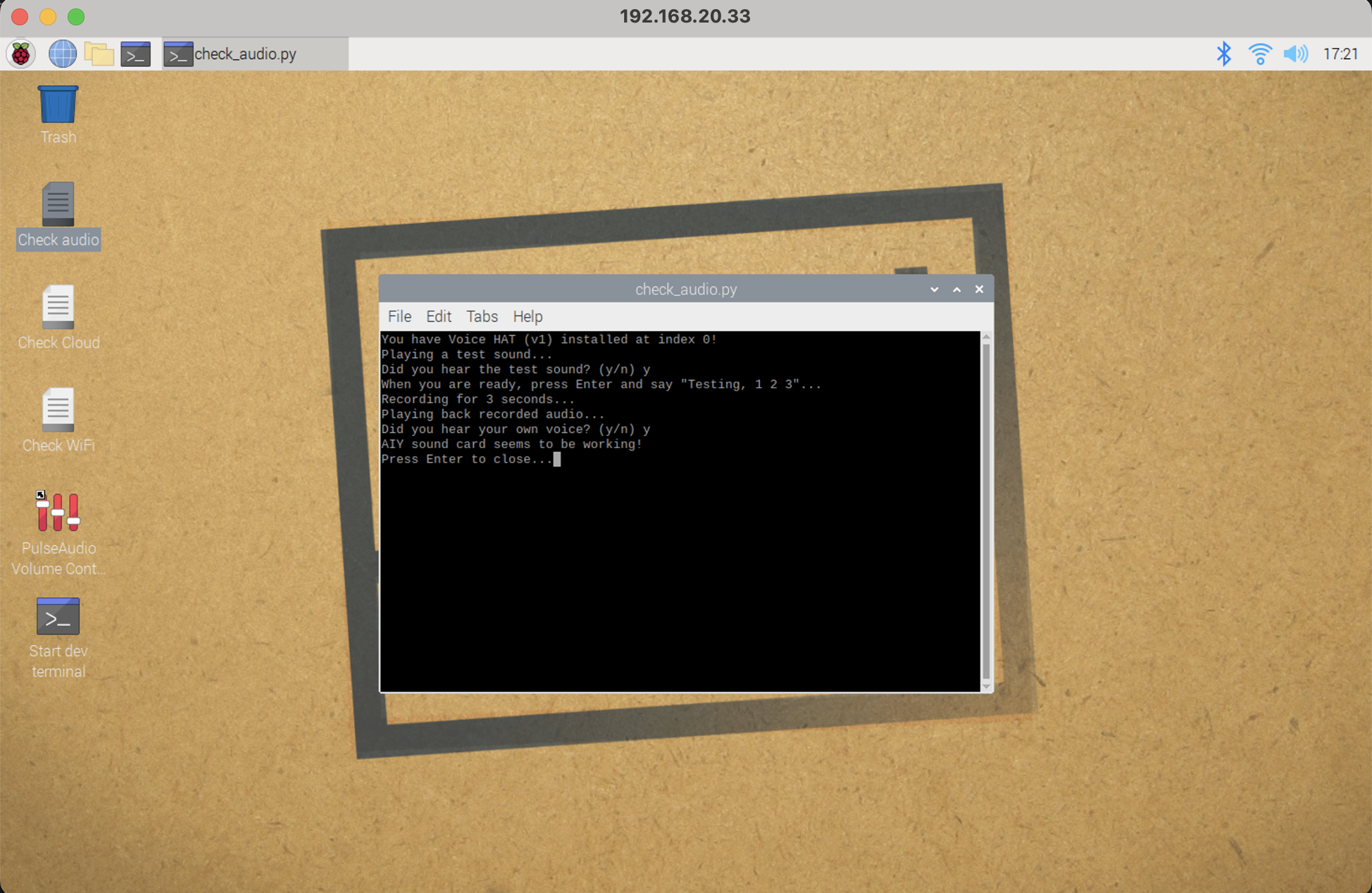Open the Help menu in terminal
Viewport: 1372px width, 893px height.
point(528,316)
